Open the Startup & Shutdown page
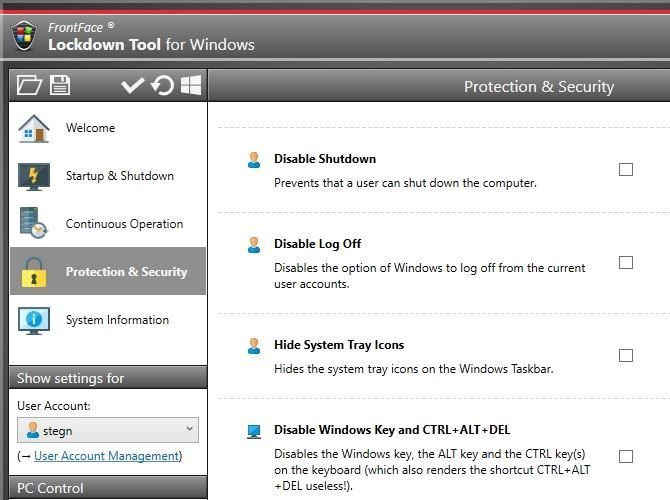This screenshot has width=670, height=500. [x=120, y=176]
